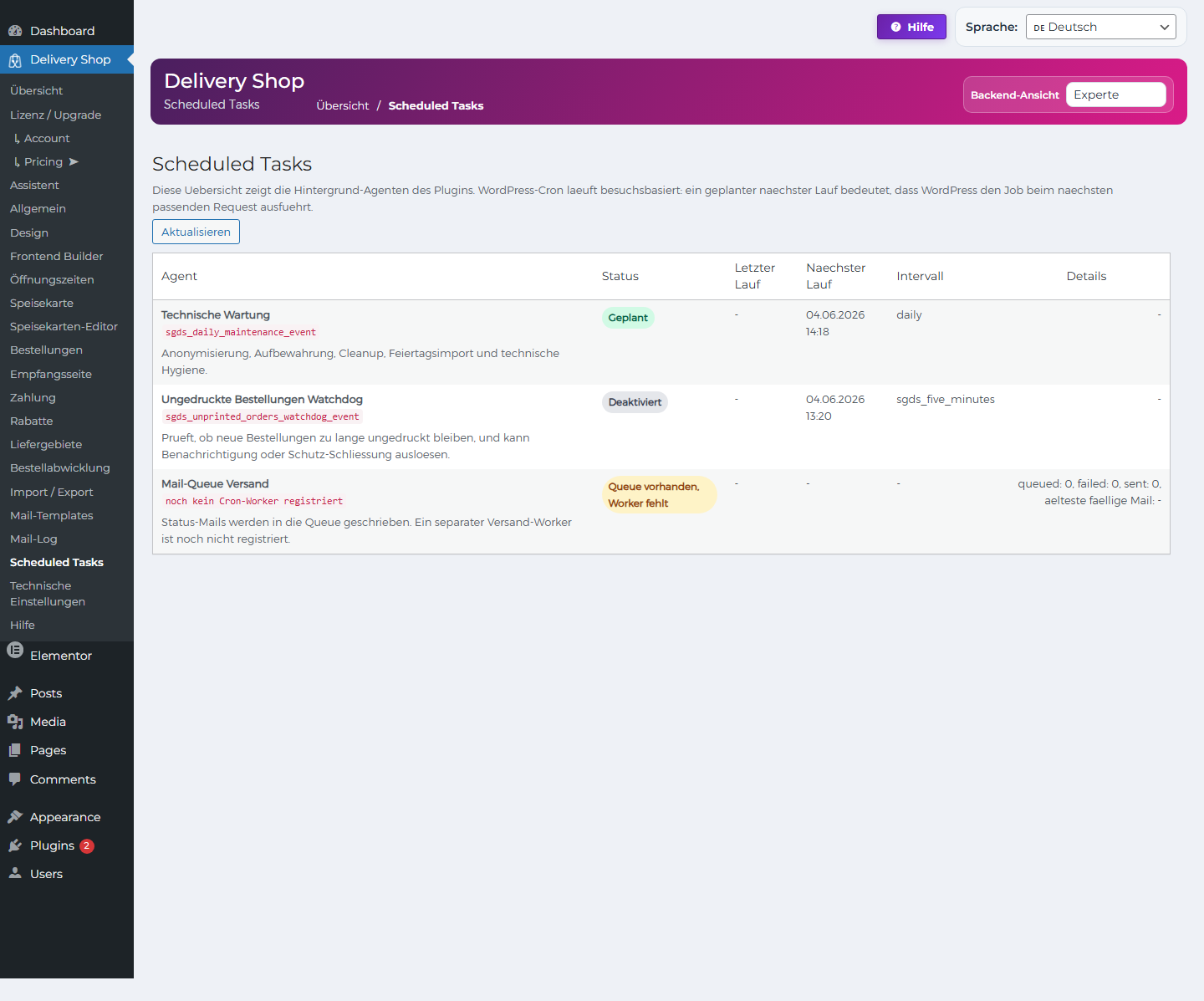Click the 04.06.2026 13:20 next run value
Image resolution: width=1204 pixels, height=1001 pixels.
[835, 407]
